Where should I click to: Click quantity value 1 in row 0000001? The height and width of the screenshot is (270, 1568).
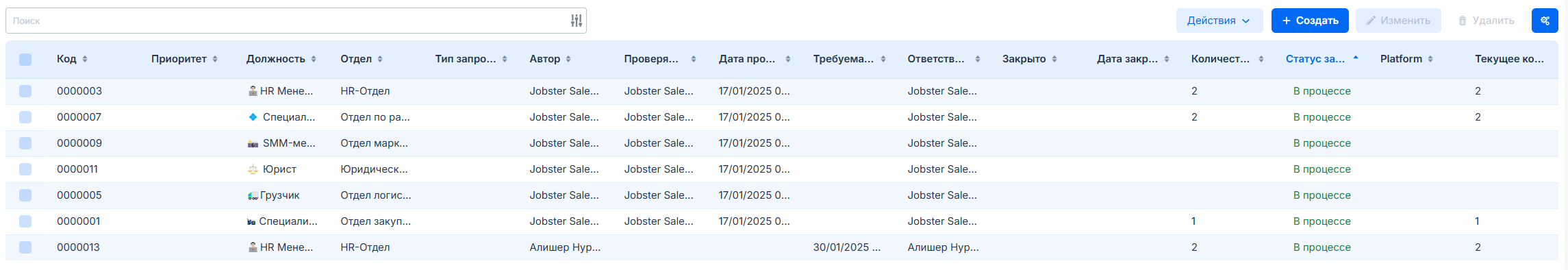(1193, 221)
